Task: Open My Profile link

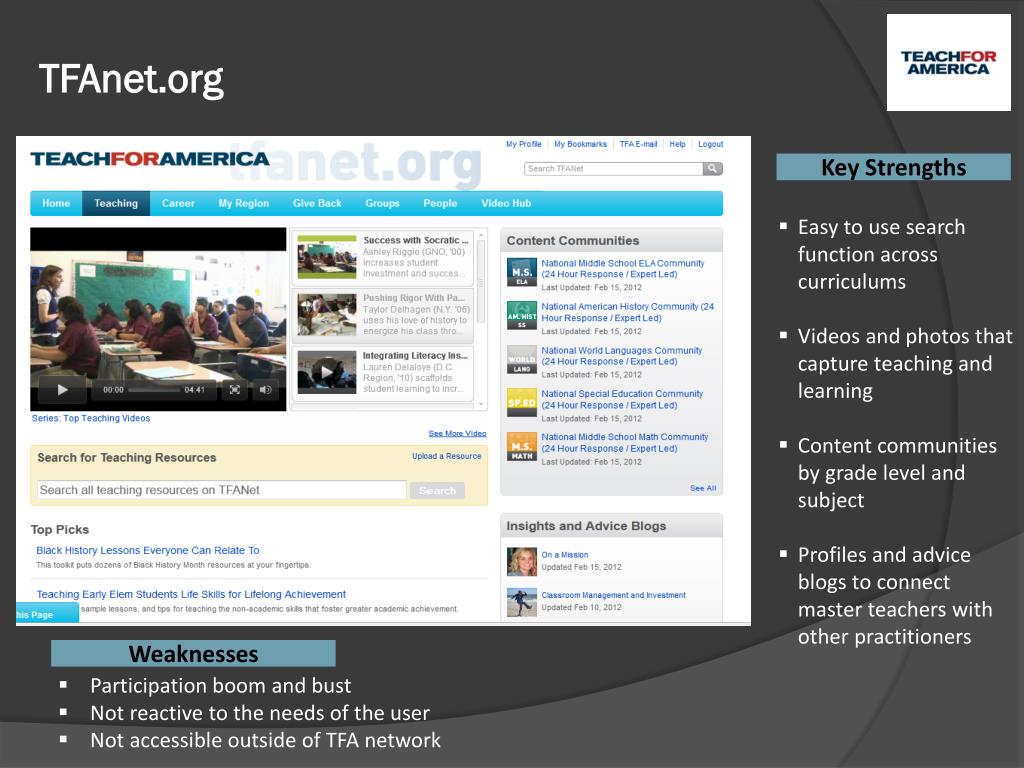Action: click(524, 144)
